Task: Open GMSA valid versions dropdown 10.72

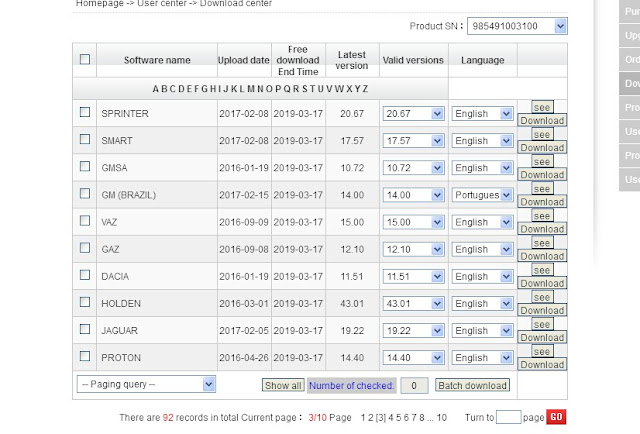Action: pyautogui.click(x=413, y=168)
